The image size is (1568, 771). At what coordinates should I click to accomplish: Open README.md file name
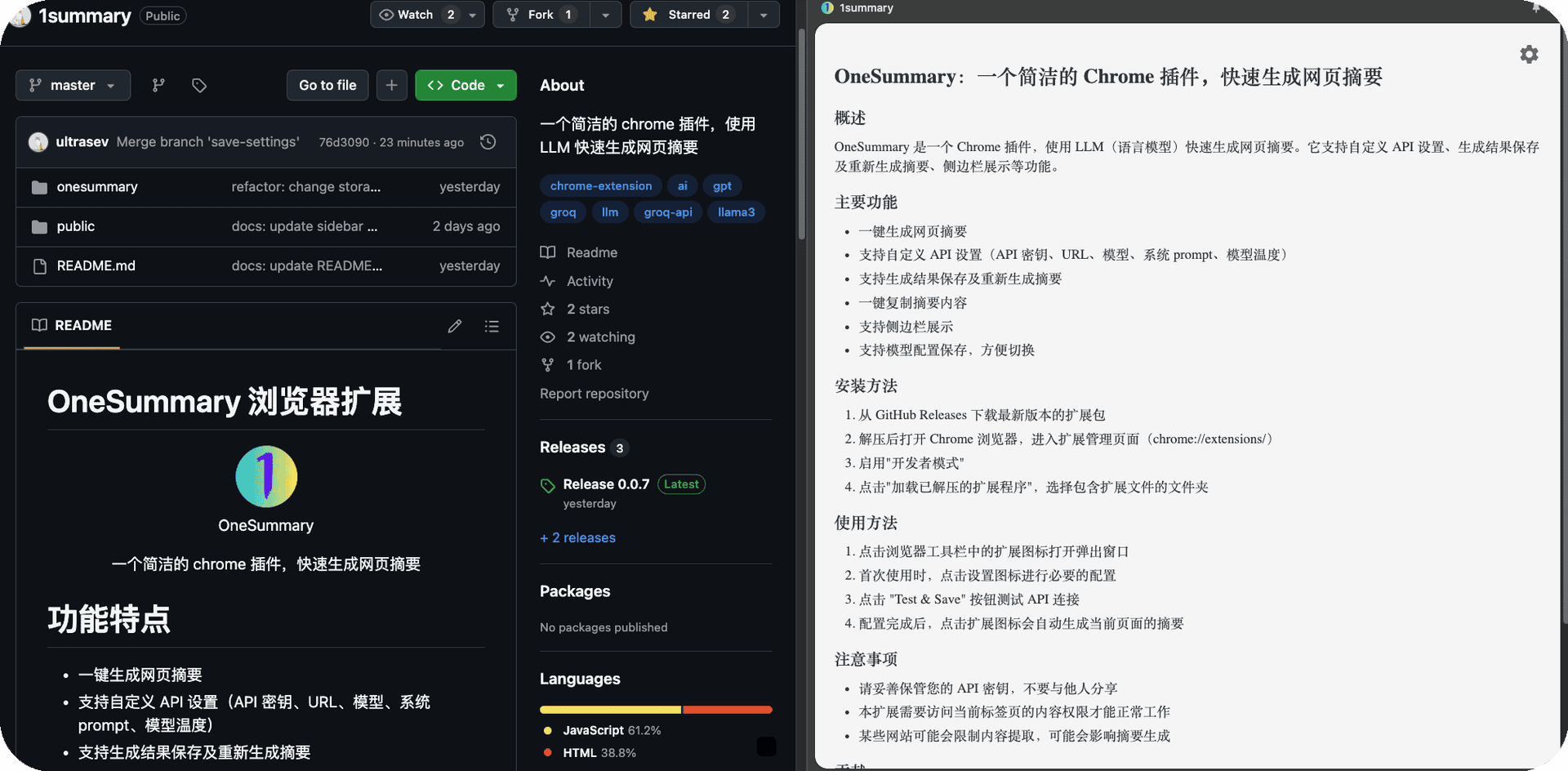(x=96, y=266)
